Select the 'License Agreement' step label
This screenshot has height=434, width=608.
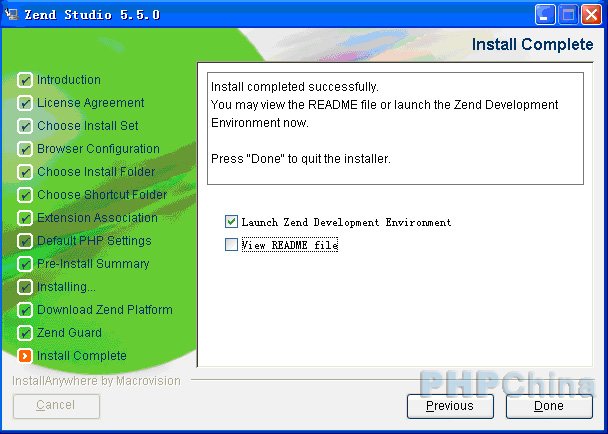[x=90, y=103]
